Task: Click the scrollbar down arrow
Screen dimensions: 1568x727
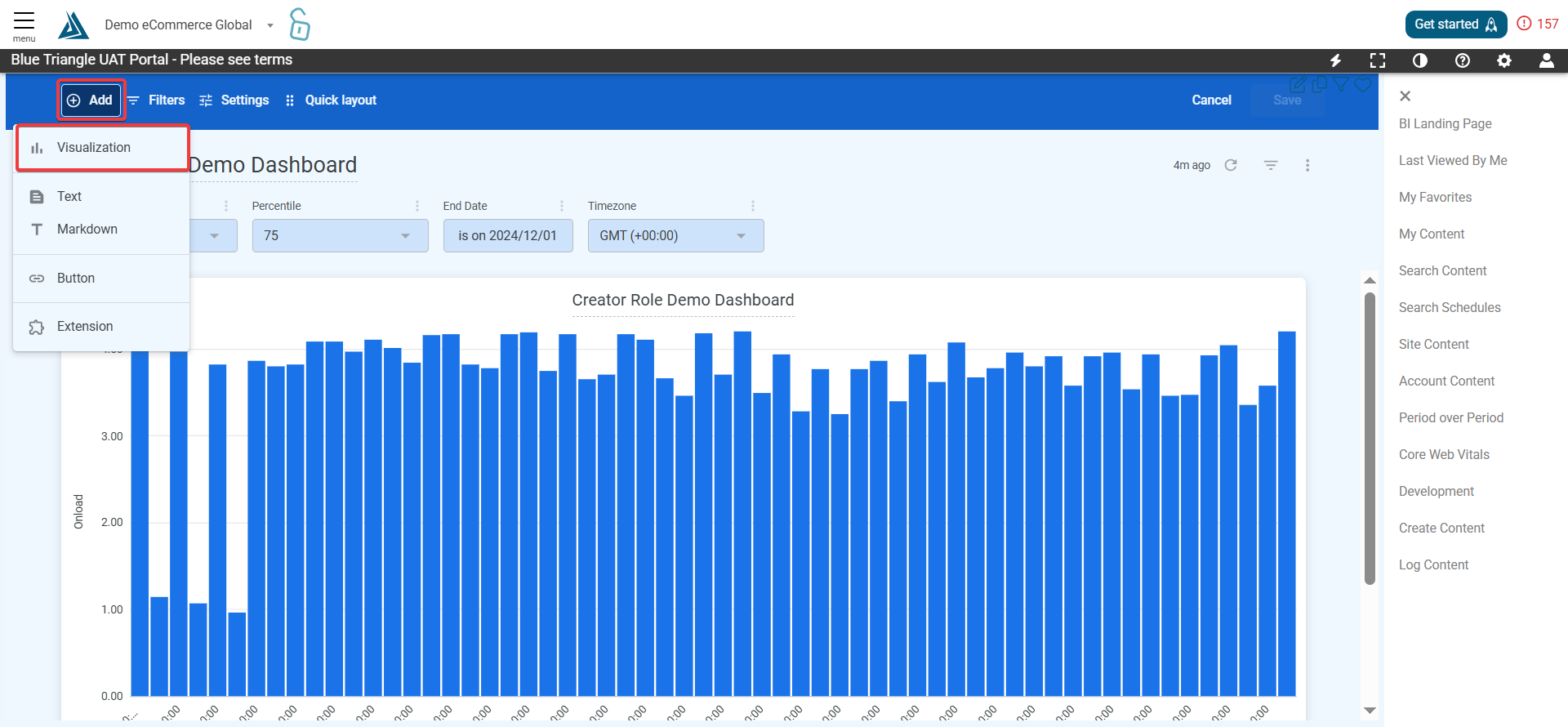Action: (x=1370, y=711)
